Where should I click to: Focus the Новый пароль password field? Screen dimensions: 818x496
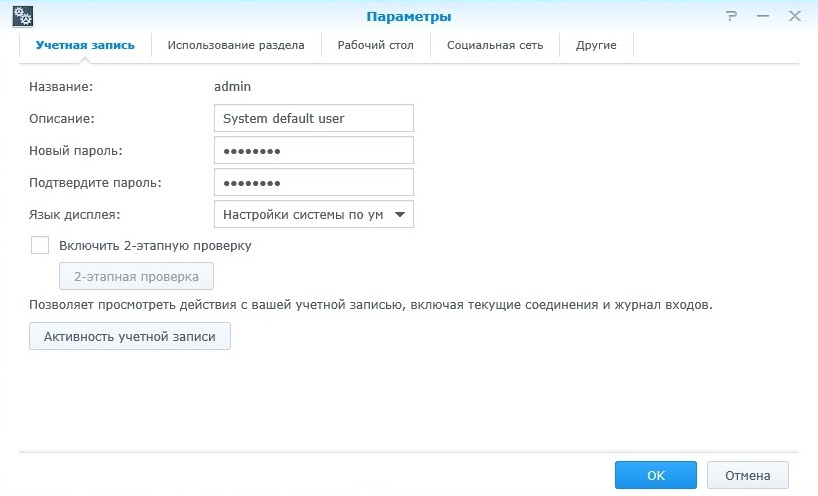pyautogui.click(x=313, y=150)
